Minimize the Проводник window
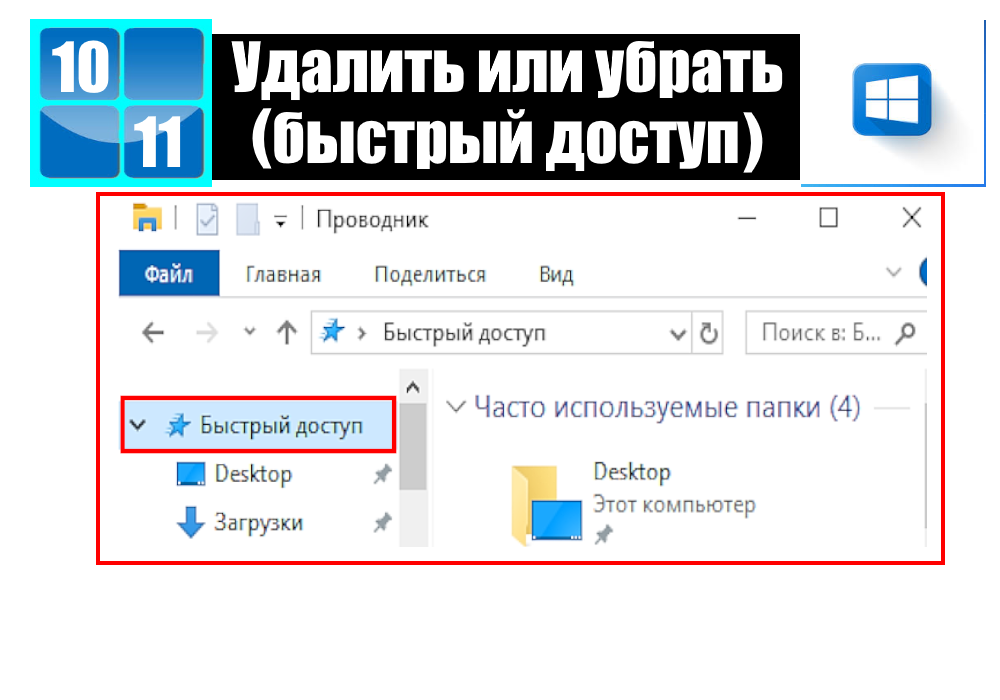The width and height of the screenshot is (1000, 700). tap(747, 219)
